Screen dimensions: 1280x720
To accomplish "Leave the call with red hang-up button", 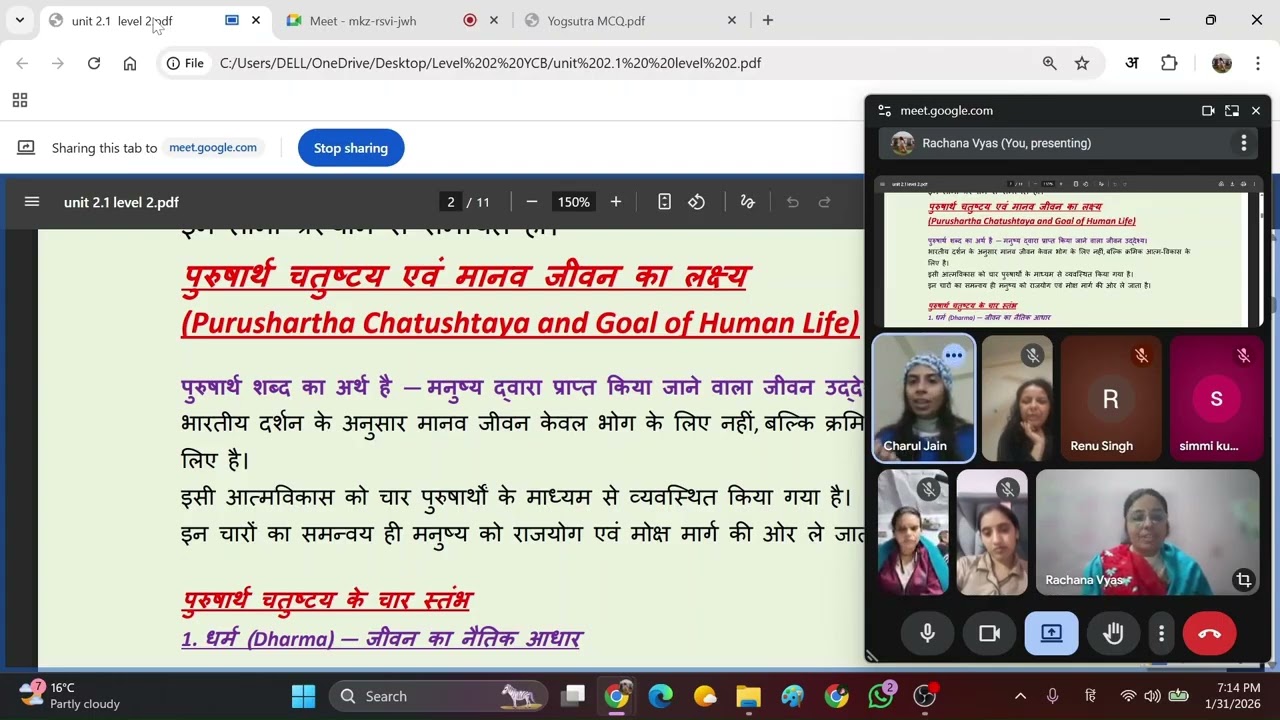I will (1209, 633).
